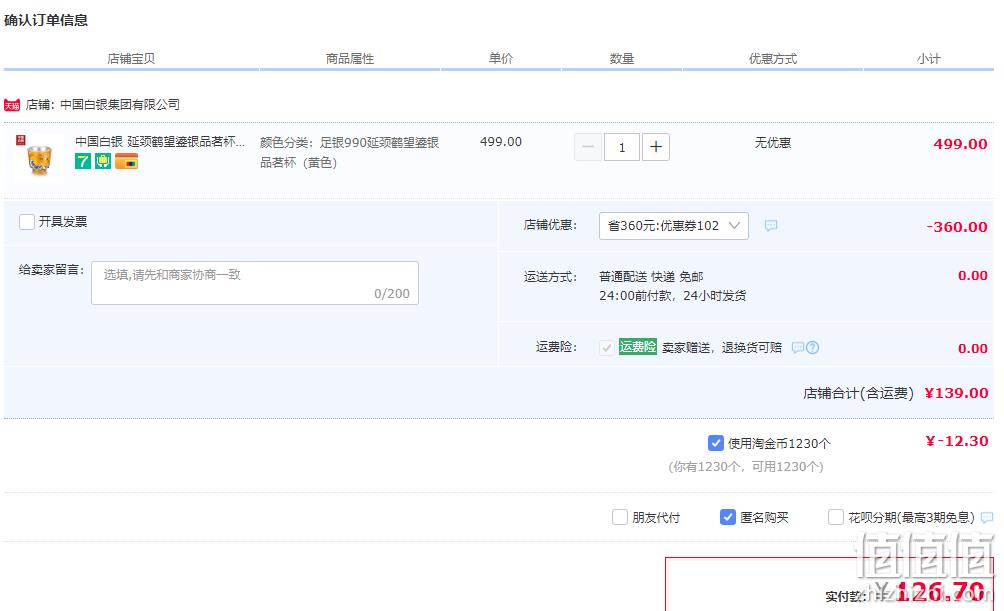This screenshot has height=611, width=1004.
Task: Toggle the 匿名购买 checkbox
Action: coord(727,517)
